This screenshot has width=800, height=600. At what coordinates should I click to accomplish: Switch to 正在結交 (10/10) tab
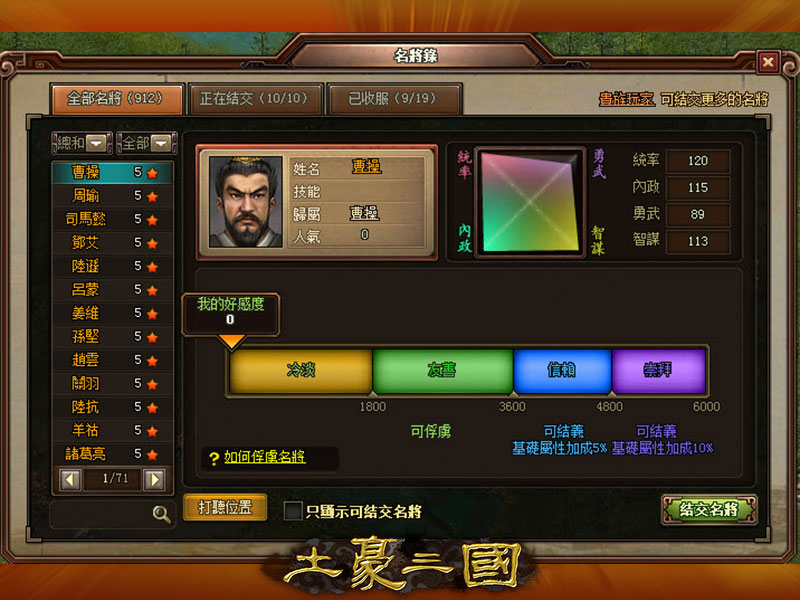pos(255,98)
